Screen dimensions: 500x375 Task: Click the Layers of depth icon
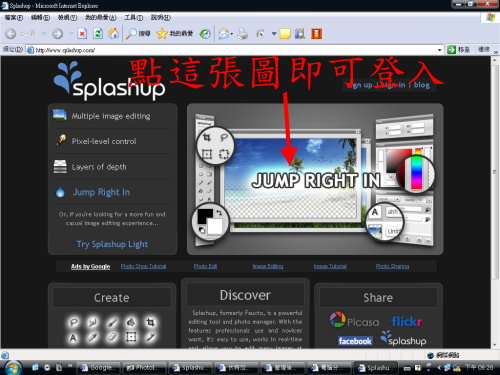60,166
